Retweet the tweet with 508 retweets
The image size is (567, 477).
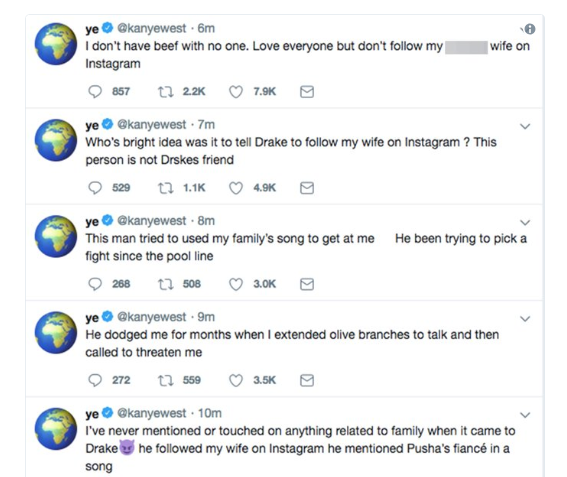pos(166,284)
